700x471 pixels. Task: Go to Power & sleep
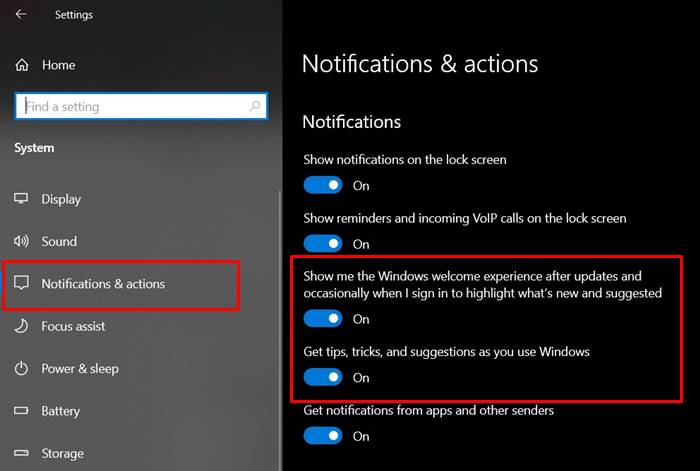click(80, 369)
